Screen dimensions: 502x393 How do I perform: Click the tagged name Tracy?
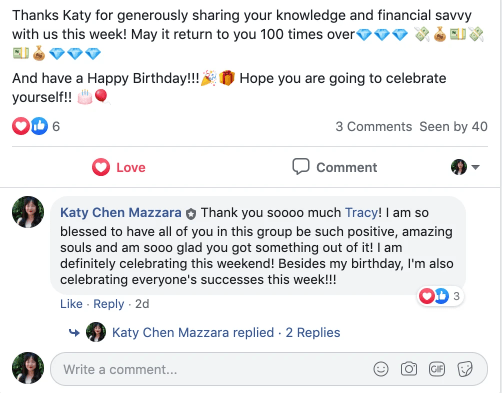[361, 212]
